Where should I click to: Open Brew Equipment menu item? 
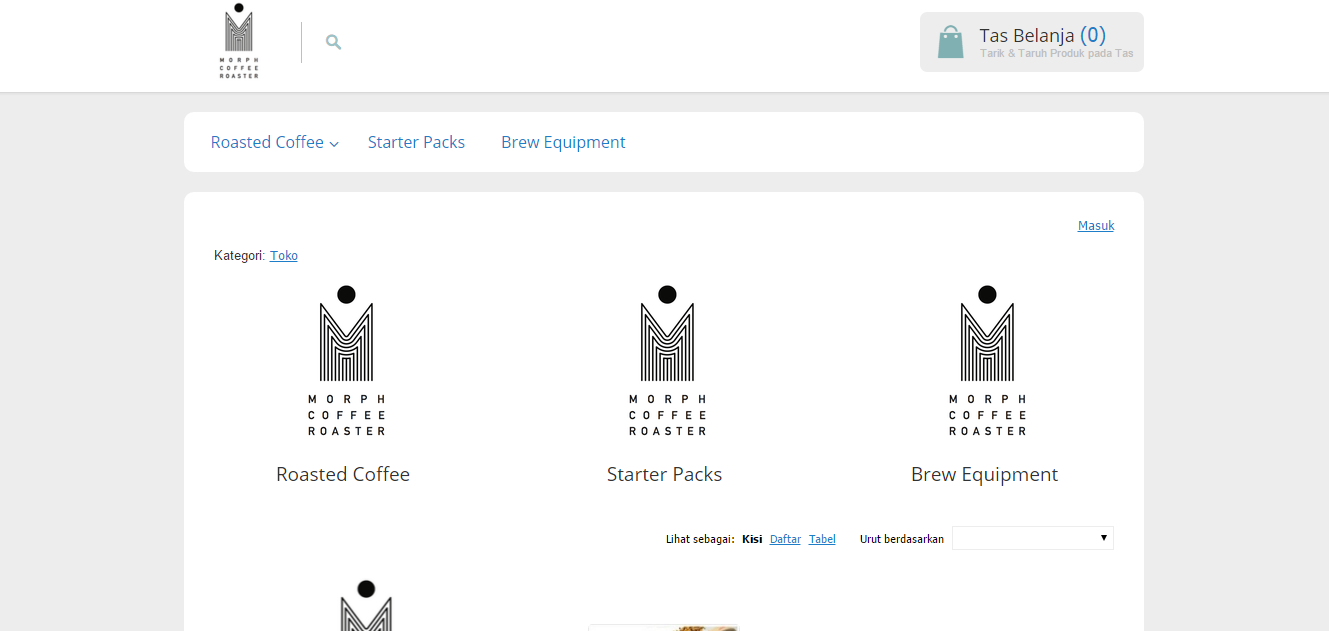point(563,142)
